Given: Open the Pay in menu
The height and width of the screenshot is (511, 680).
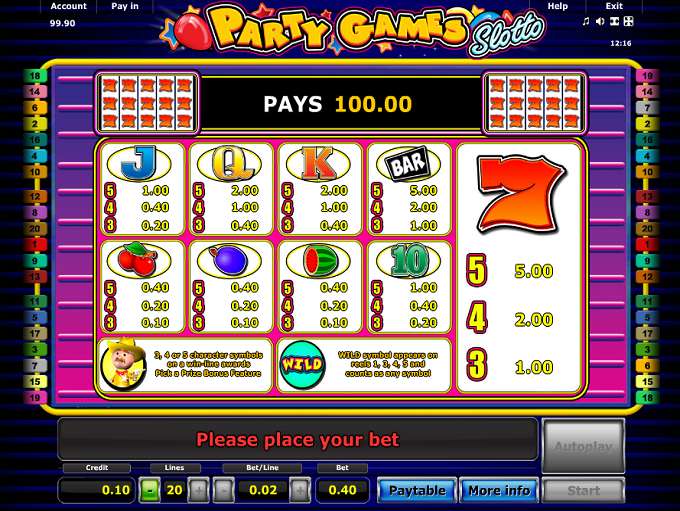Looking at the screenshot, I should (125, 6).
